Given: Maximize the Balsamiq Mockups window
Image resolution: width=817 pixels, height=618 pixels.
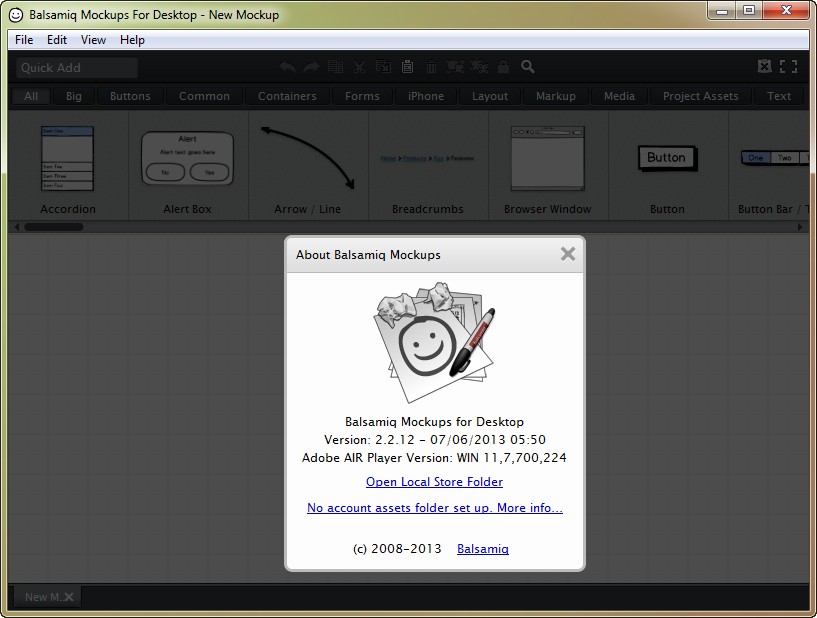Looking at the screenshot, I should click(749, 10).
